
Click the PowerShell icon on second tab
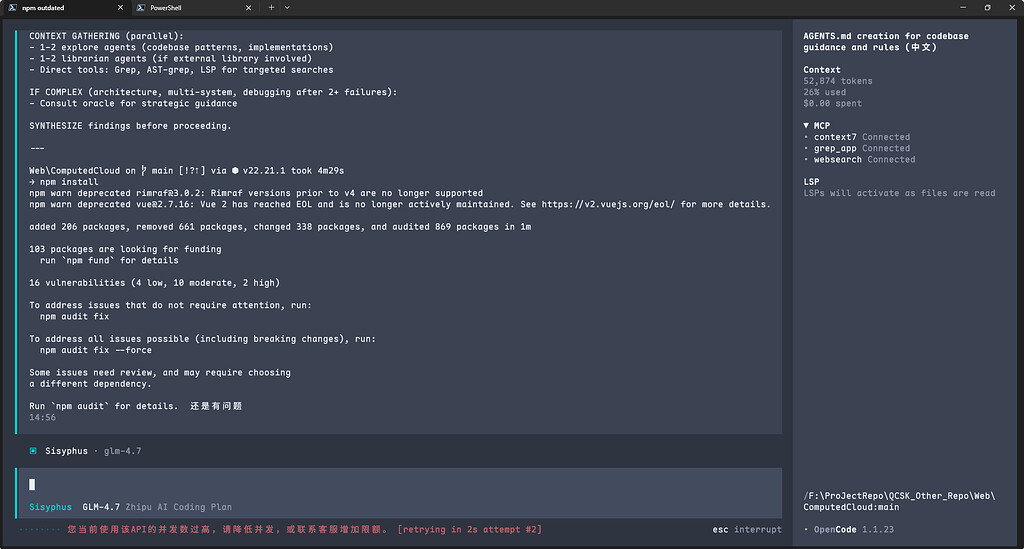tap(140, 8)
